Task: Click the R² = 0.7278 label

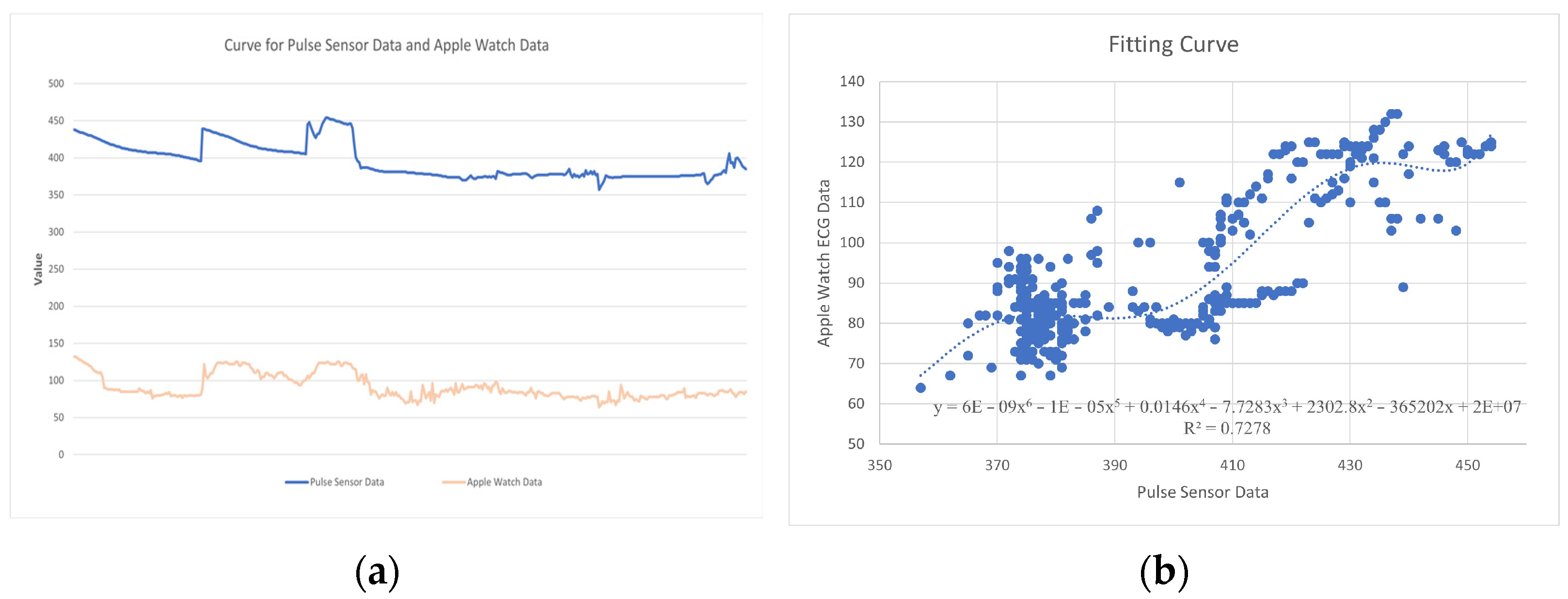Action: point(1226,428)
